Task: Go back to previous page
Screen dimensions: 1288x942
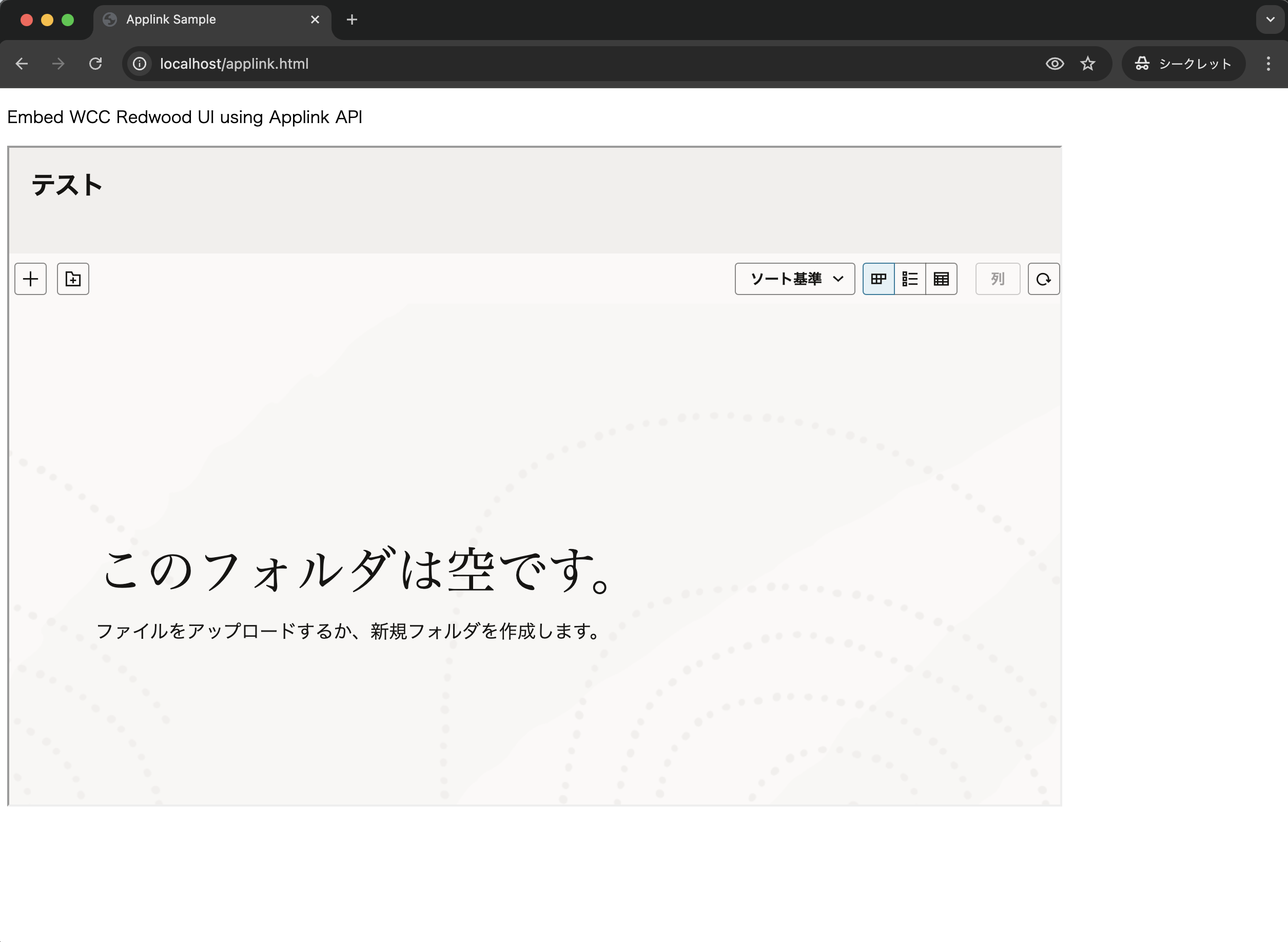Action: pos(22,63)
